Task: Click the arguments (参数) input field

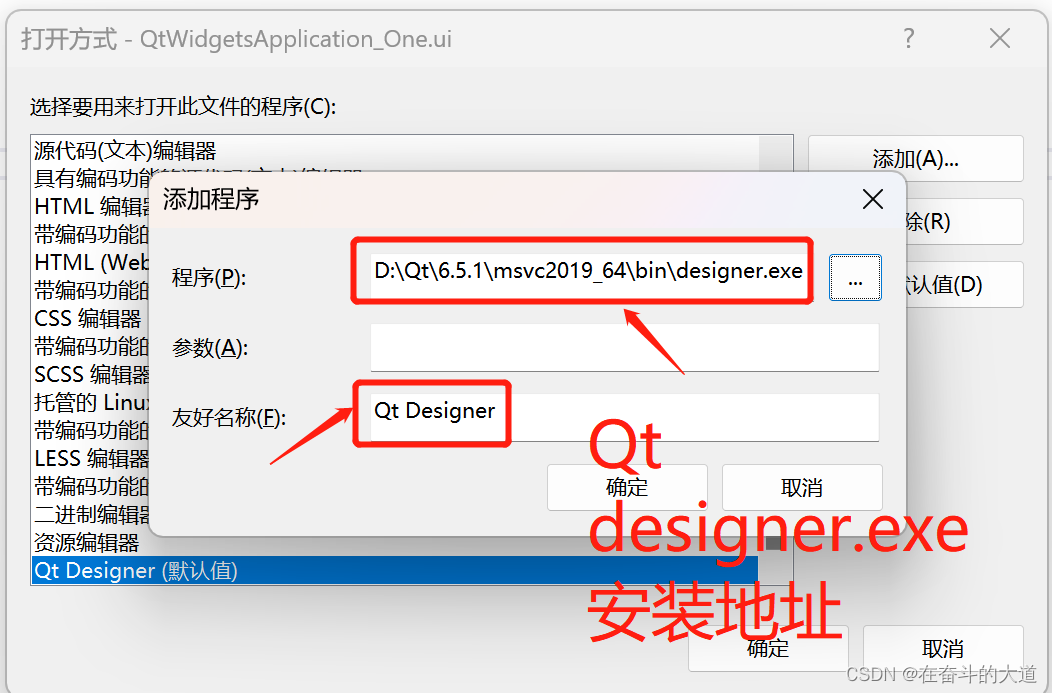Action: click(x=625, y=348)
